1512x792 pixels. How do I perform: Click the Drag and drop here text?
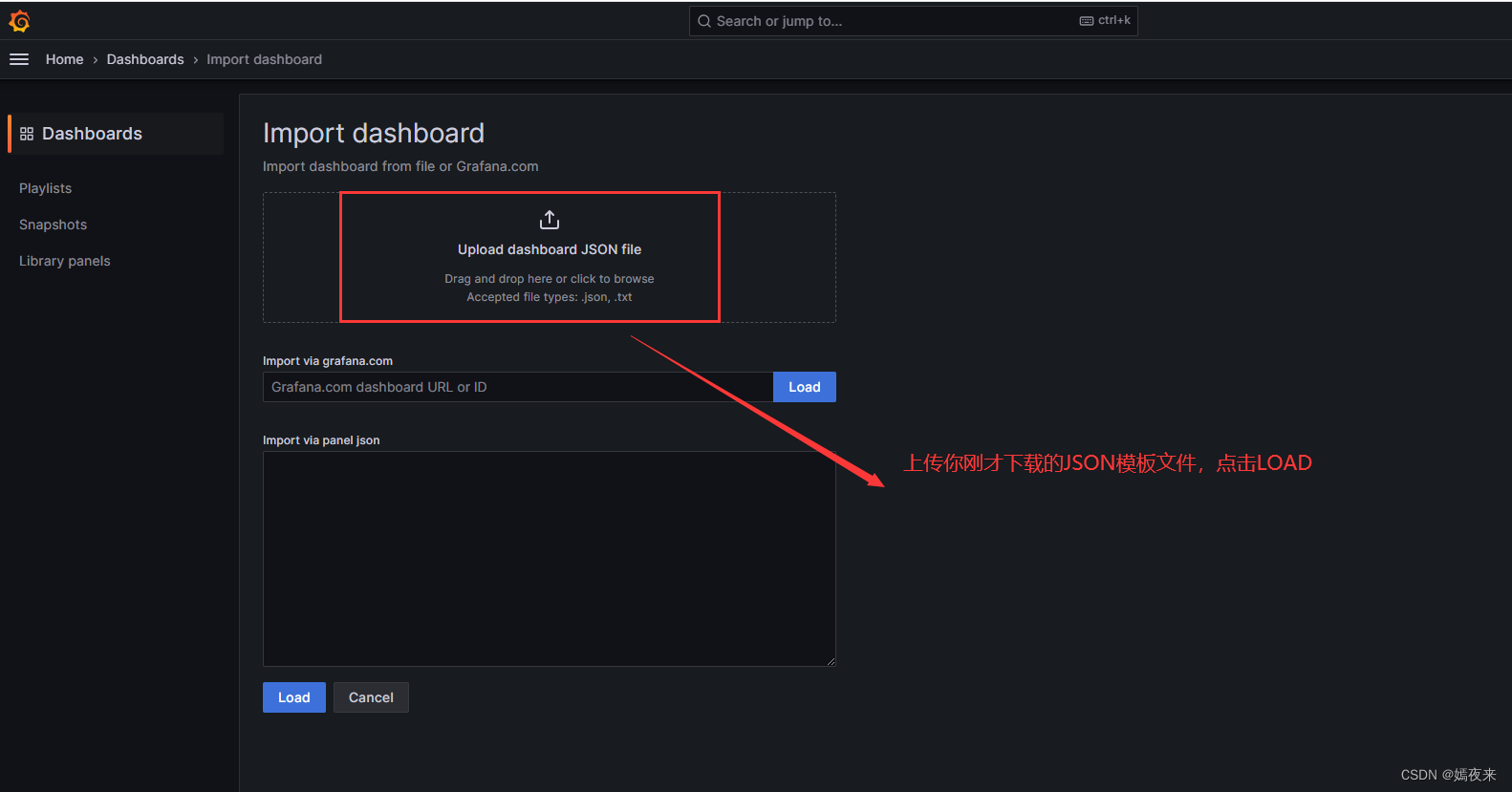[550, 279]
